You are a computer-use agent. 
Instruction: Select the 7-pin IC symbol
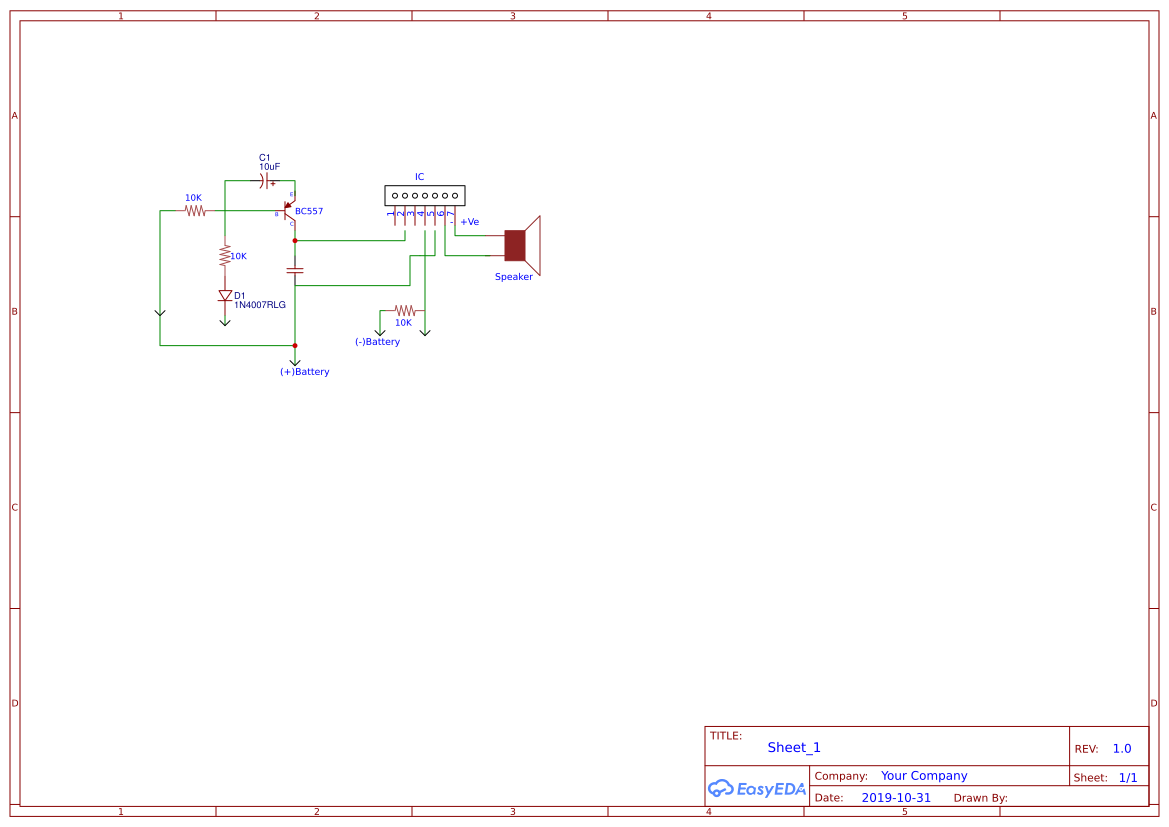(x=424, y=195)
